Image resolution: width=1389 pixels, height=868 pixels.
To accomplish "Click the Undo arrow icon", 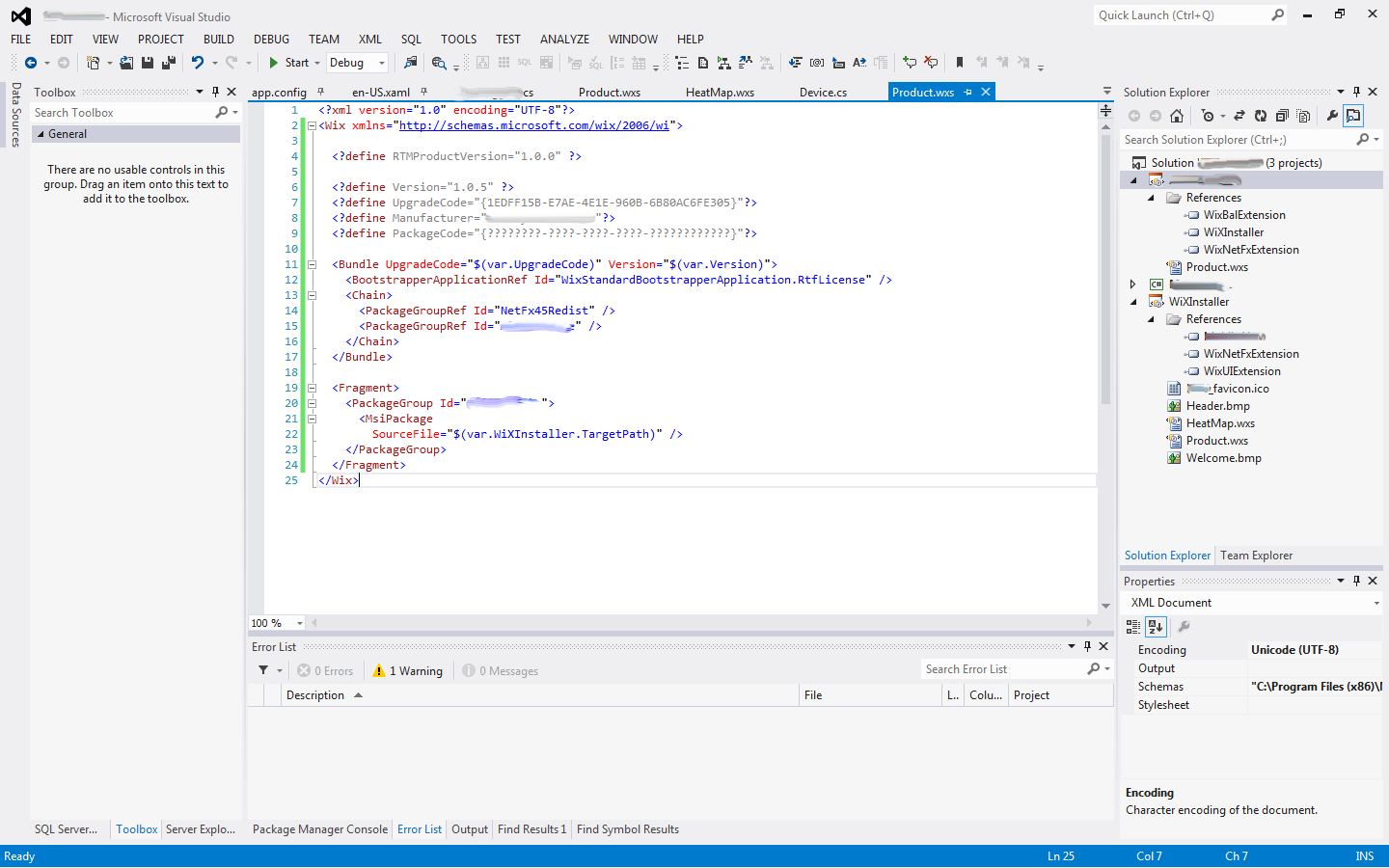I will pos(197,63).
